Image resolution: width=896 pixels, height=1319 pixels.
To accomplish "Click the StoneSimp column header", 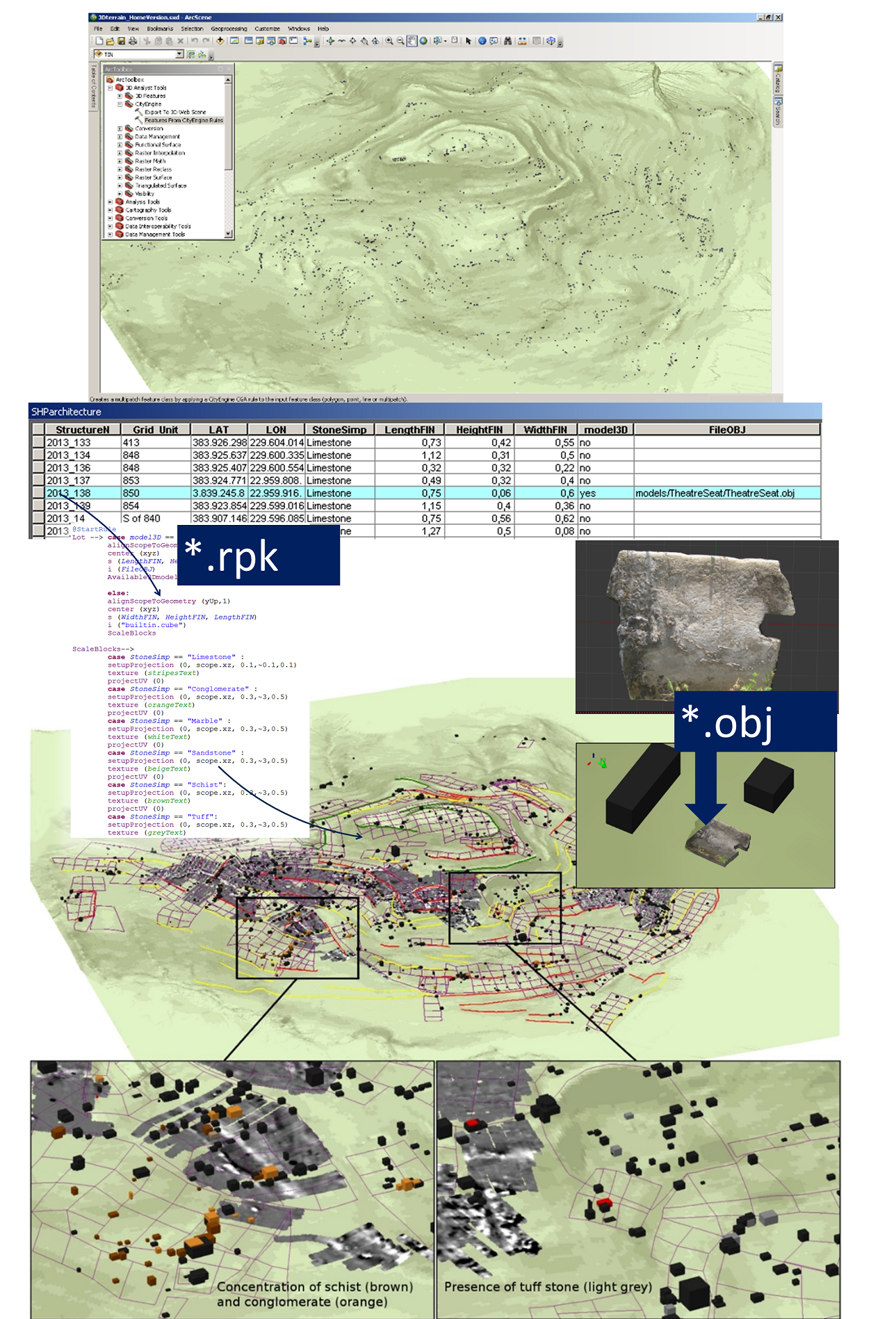I will click(x=339, y=430).
